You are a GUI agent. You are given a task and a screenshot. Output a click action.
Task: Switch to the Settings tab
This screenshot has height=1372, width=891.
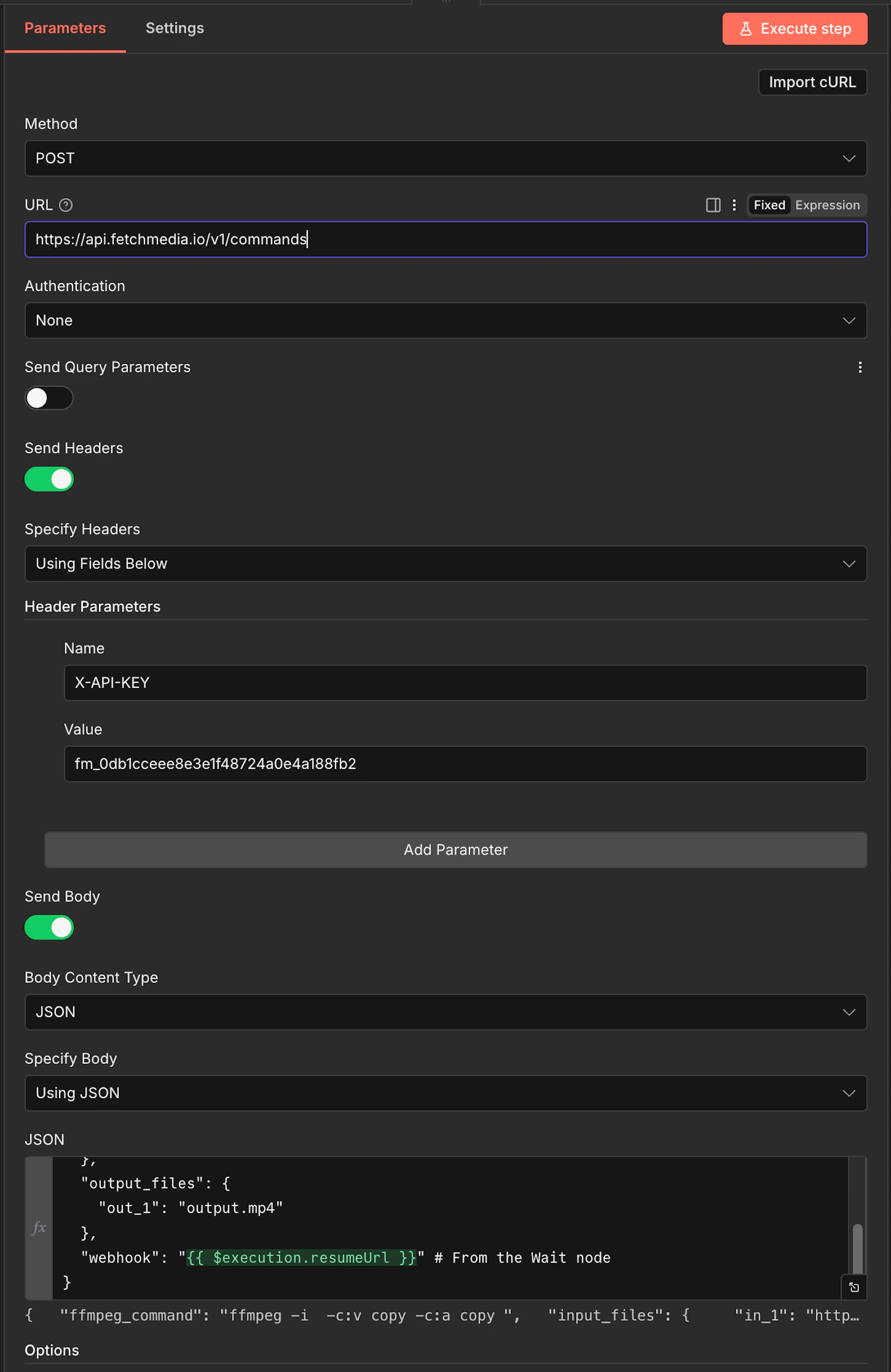pyautogui.click(x=175, y=28)
